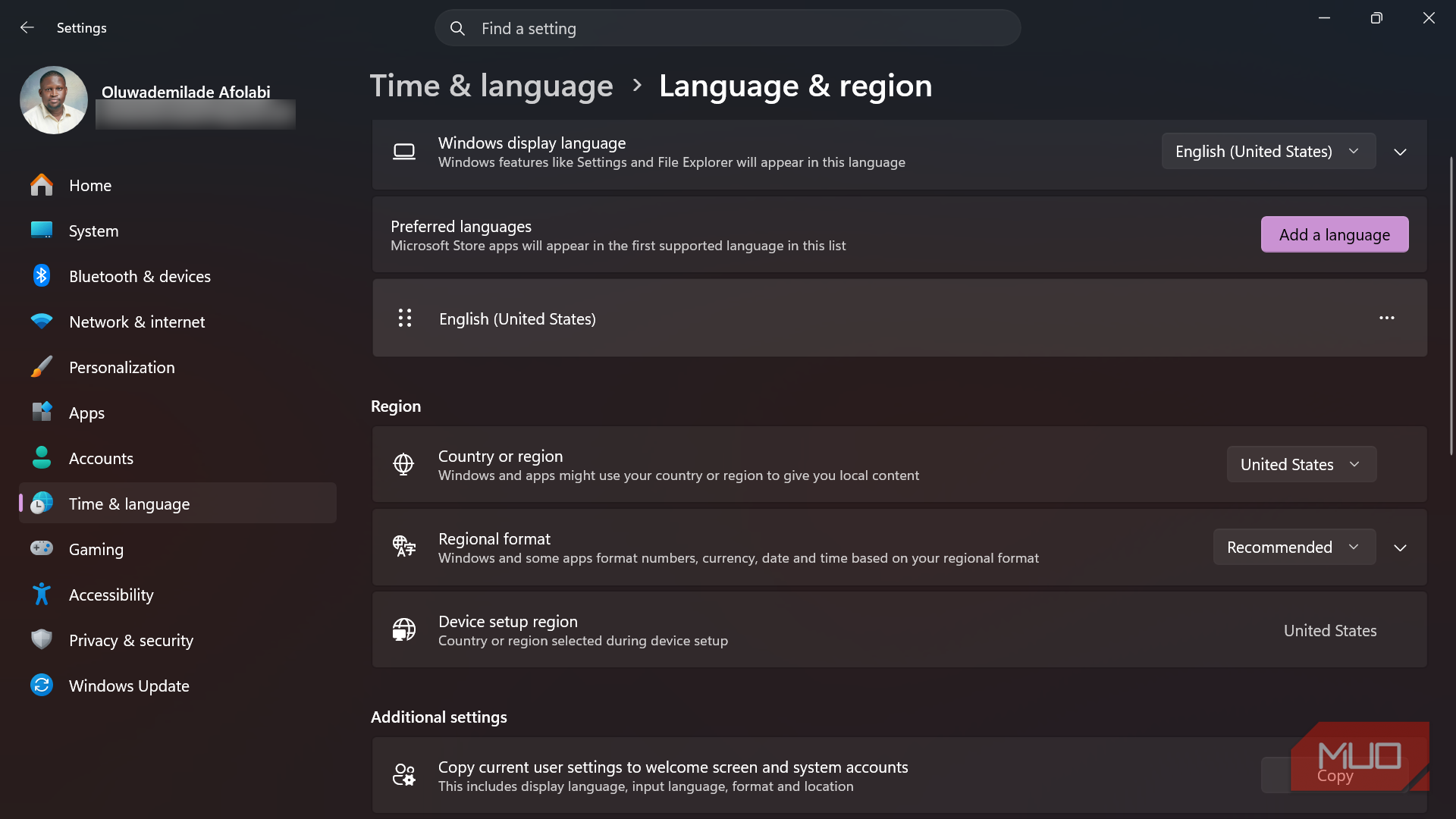Screen dimensions: 1456x819
Task: Click the user profile picture
Action: pos(54,100)
